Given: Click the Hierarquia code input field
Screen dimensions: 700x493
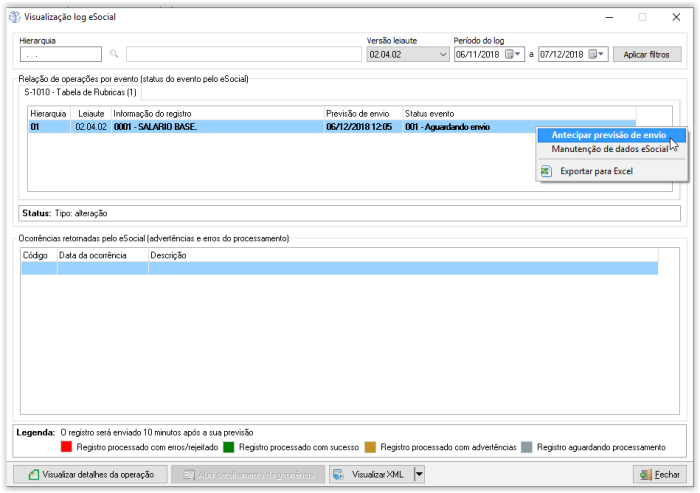Looking at the screenshot, I should 60,54.
